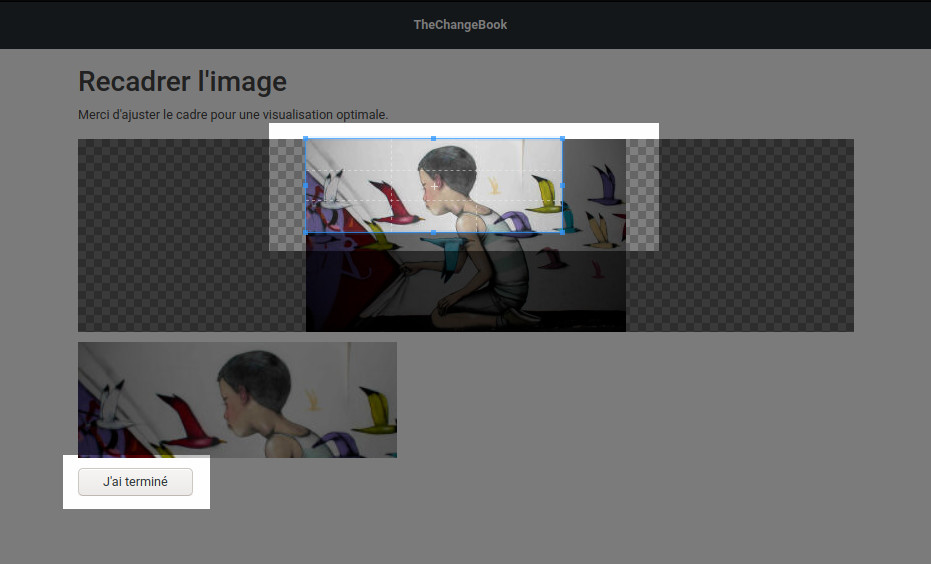Click the crop box center crosshair
Image resolution: width=931 pixels, height=564 pixels.
[x=434, y=186]
